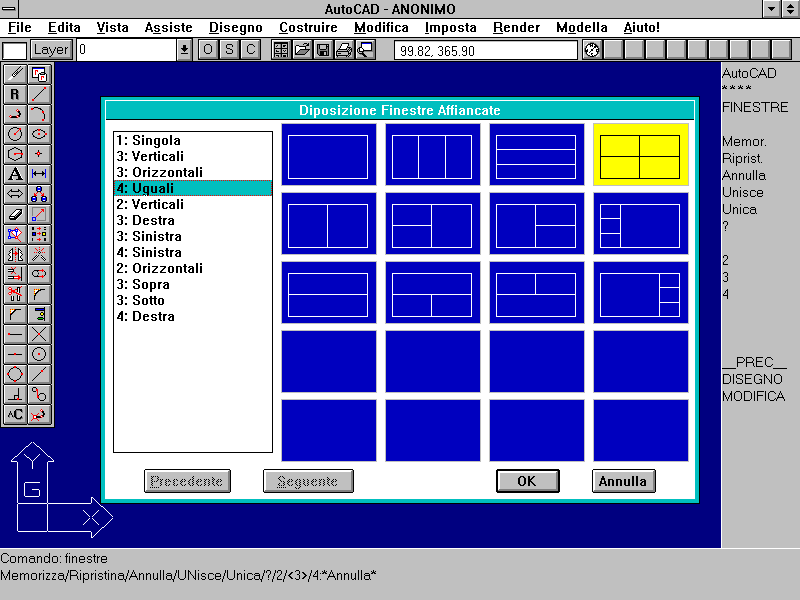This screenshot has height=600, width=800.
Task: Select the scissors Trim tool
Action: click(x=15, y=294)
